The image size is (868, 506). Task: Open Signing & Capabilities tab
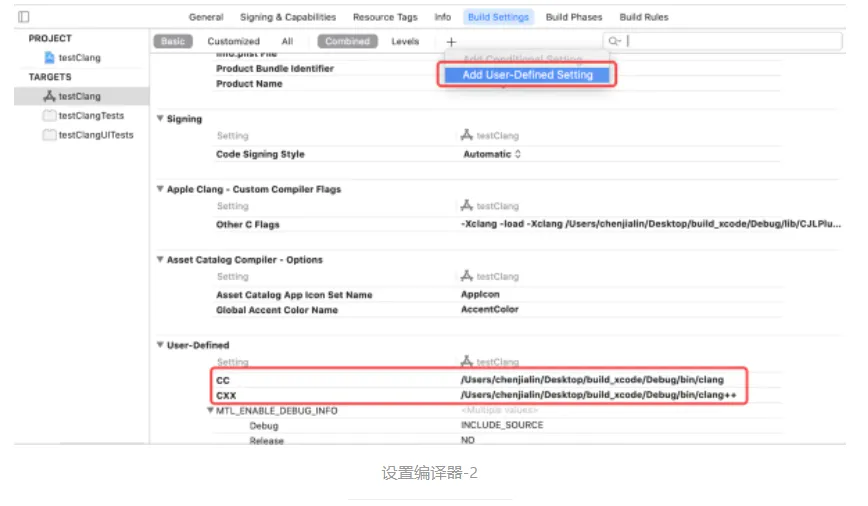click(288, 17)
